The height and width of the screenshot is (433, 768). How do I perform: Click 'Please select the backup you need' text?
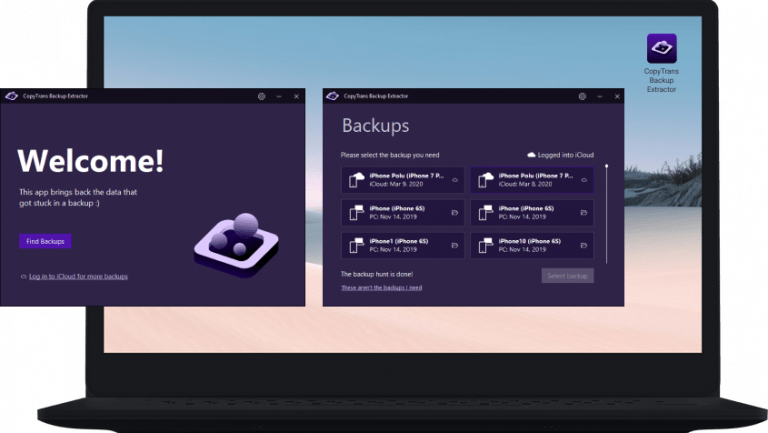(390, 155)
